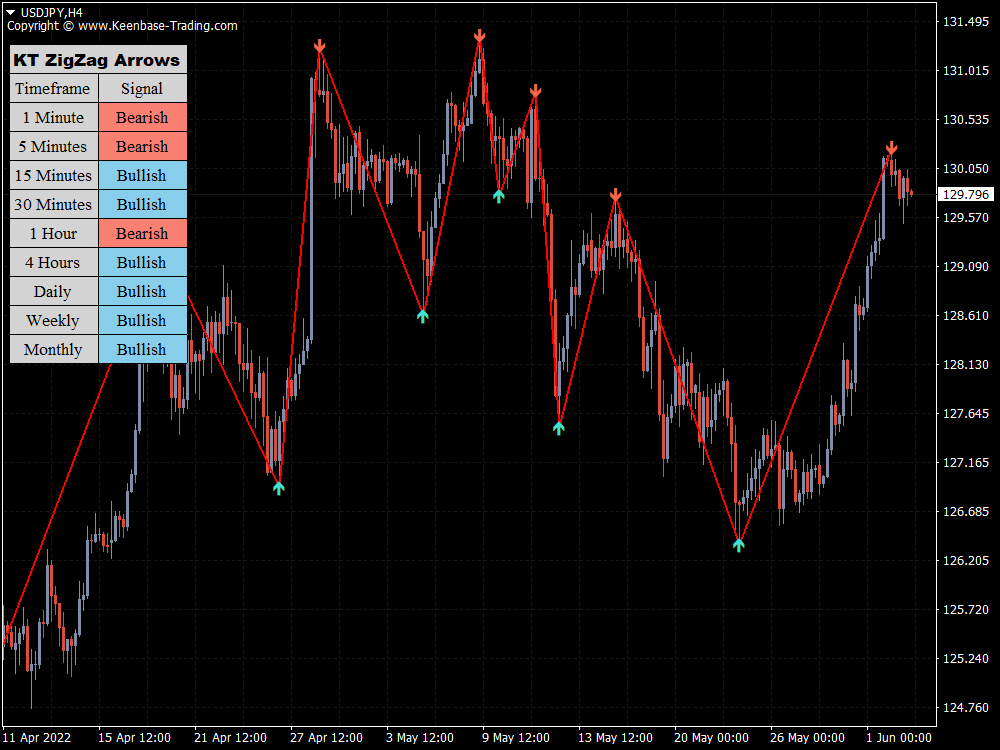Click the 126.205 price axis label

pyautogui.click(x=966, y=561)
